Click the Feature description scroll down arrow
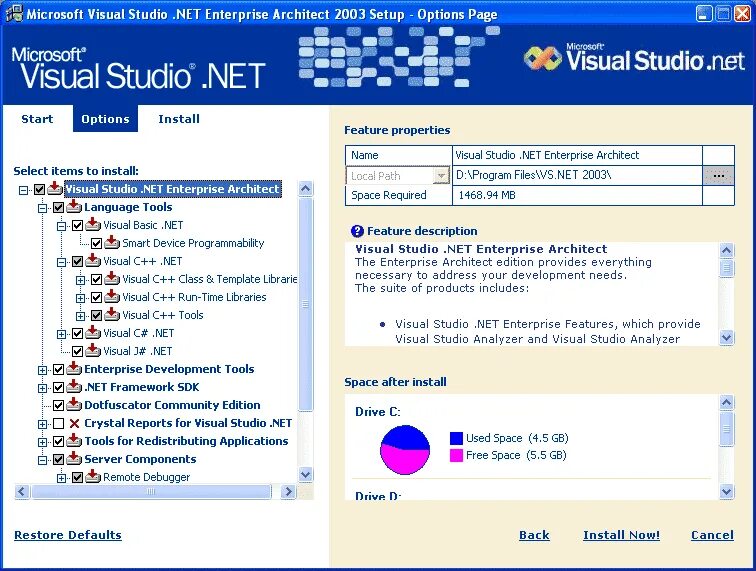Screen dimensions: 756x571 (727, 337)
